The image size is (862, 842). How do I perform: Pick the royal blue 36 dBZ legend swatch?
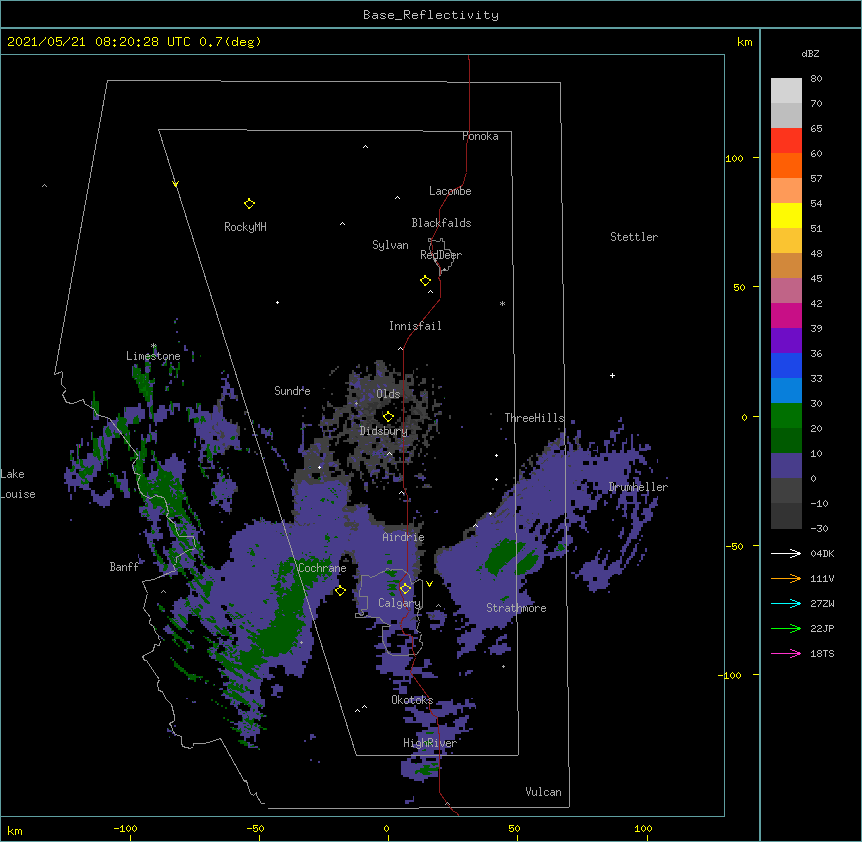786,365
